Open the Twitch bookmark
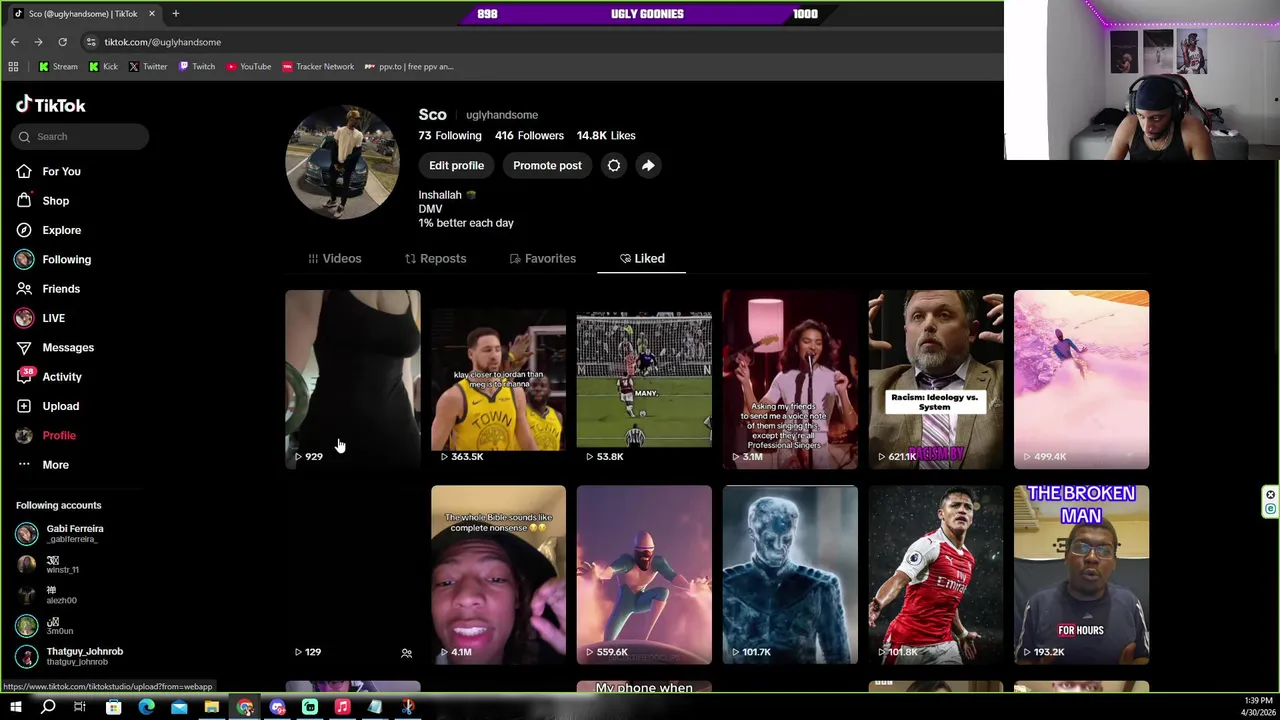The image size is (1280, 720). pos(197,67)
